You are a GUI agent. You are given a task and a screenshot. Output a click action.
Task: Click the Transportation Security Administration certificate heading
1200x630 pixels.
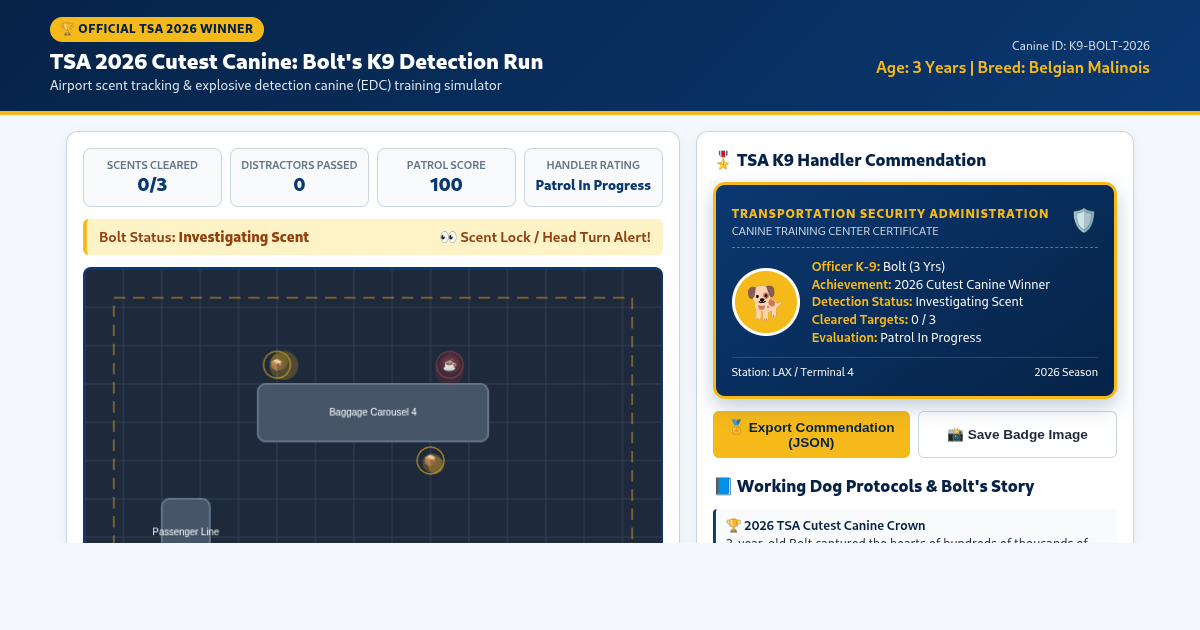tap(890, 214)
